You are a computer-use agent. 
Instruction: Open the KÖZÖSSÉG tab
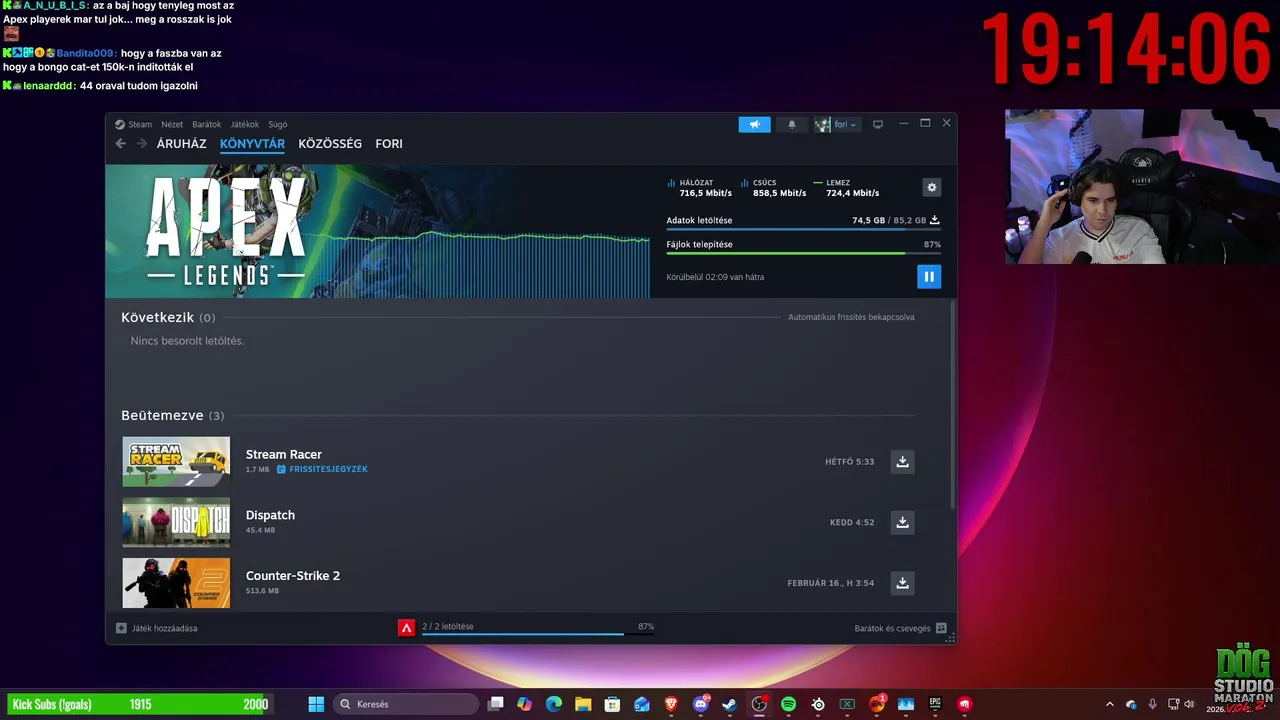point(330,144)
